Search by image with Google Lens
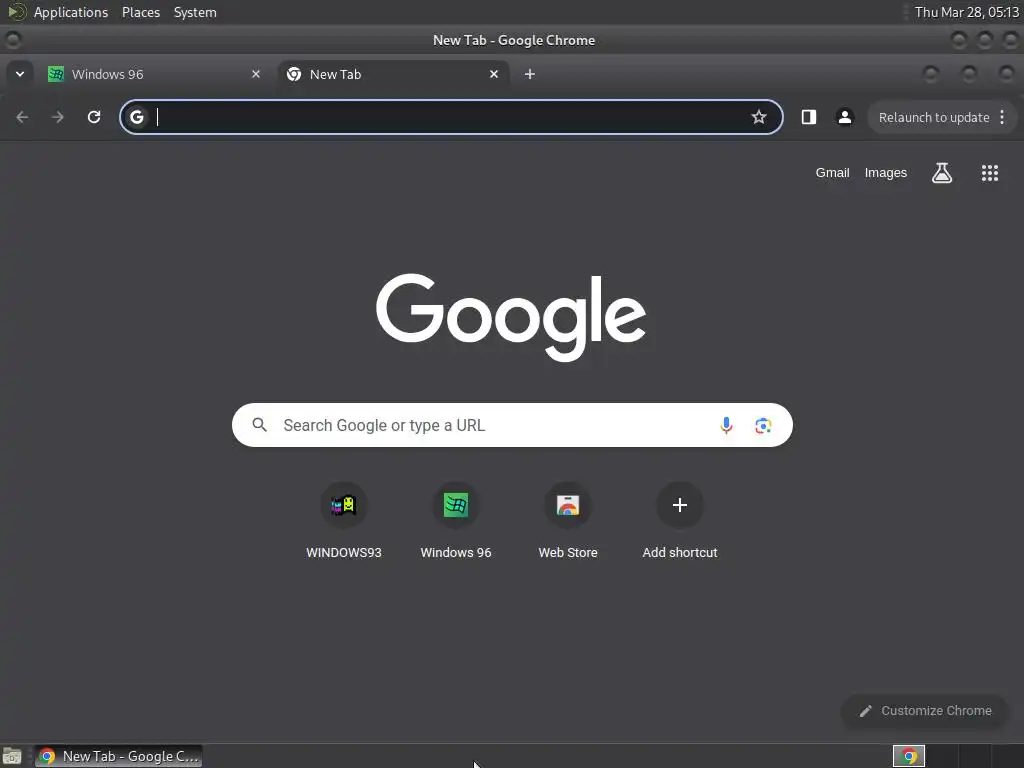The height and width of the screenshot is (768, 1024). tap(763, 425)
